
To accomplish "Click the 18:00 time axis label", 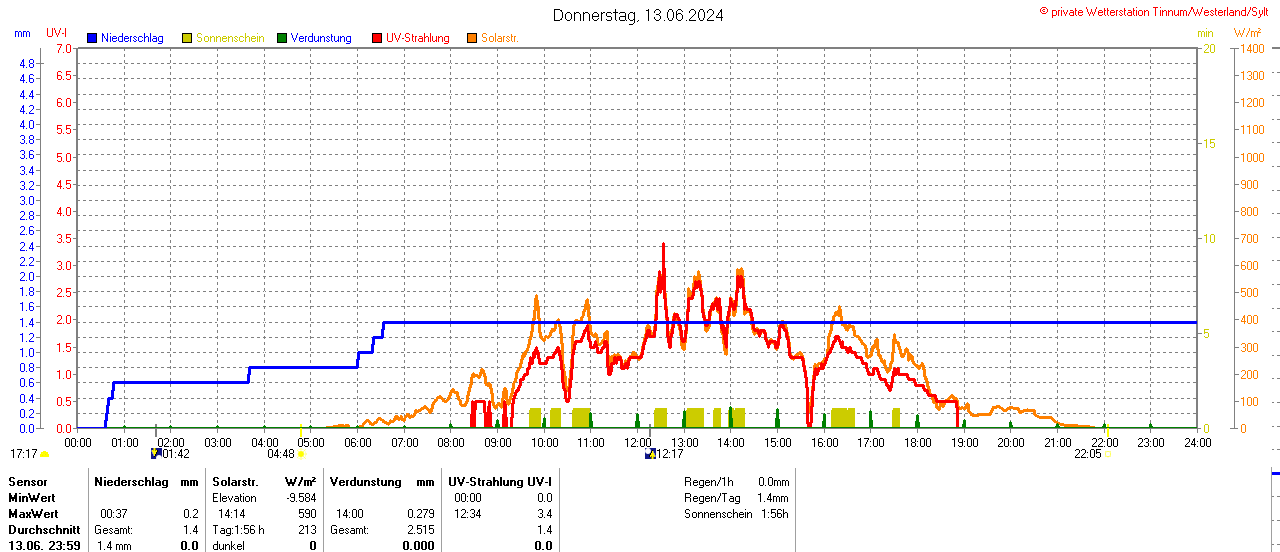I will (x=917, y=442).
